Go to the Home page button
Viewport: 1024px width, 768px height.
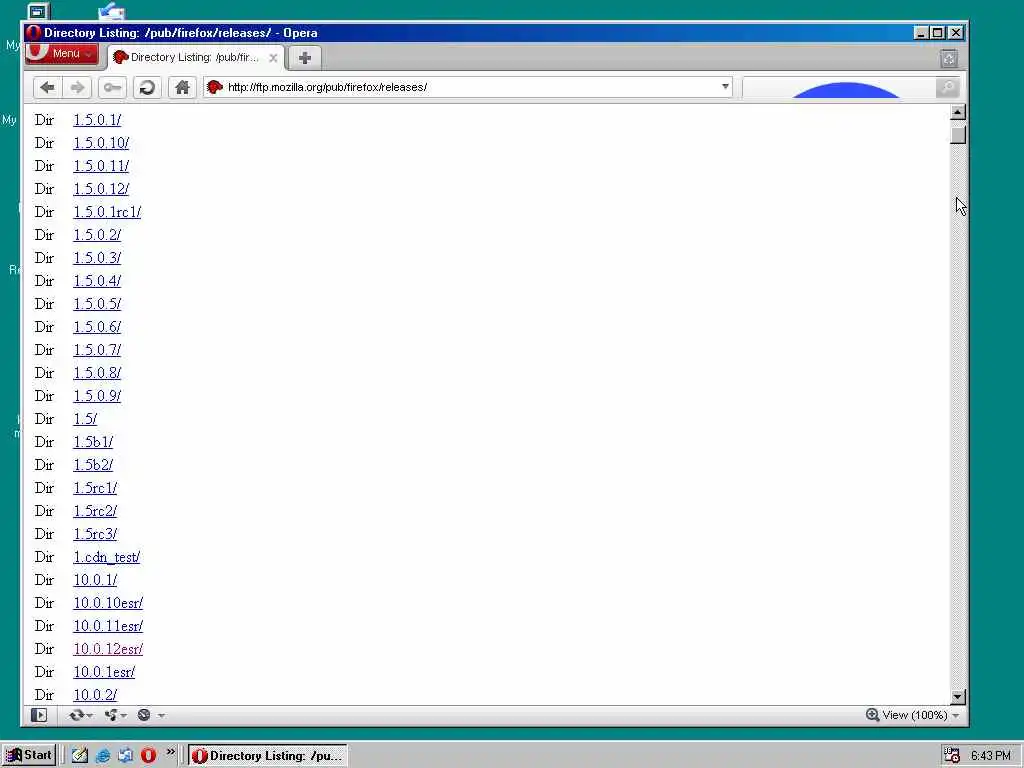click(182, 87)
